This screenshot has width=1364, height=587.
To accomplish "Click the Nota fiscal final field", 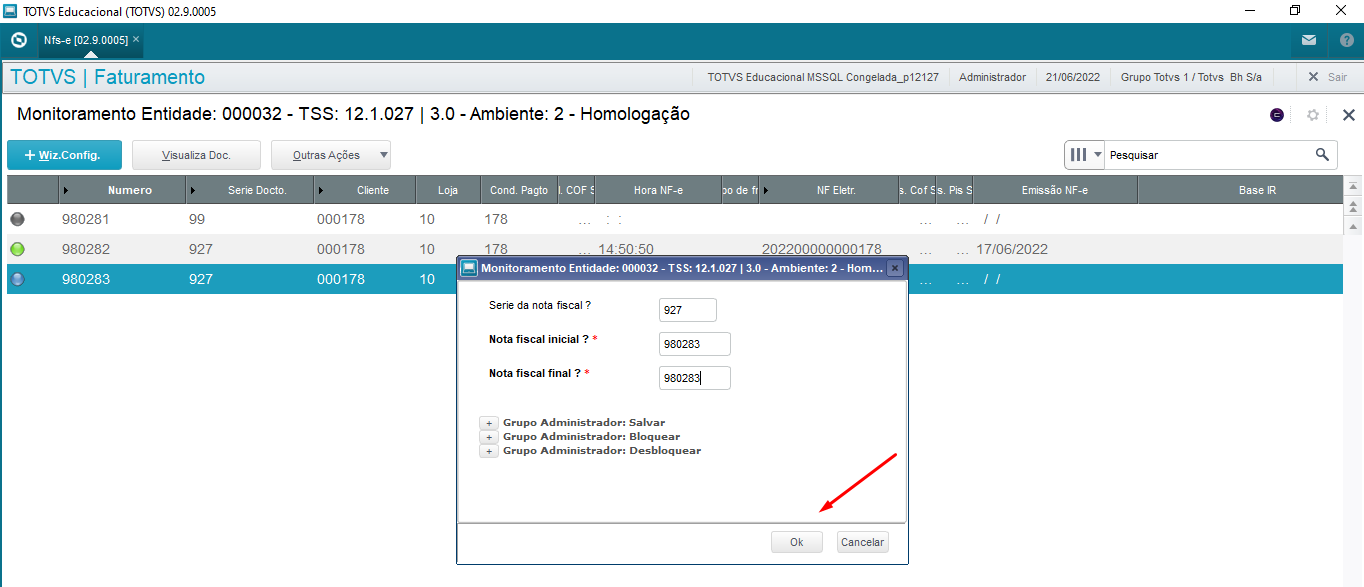I will (695, 378).
